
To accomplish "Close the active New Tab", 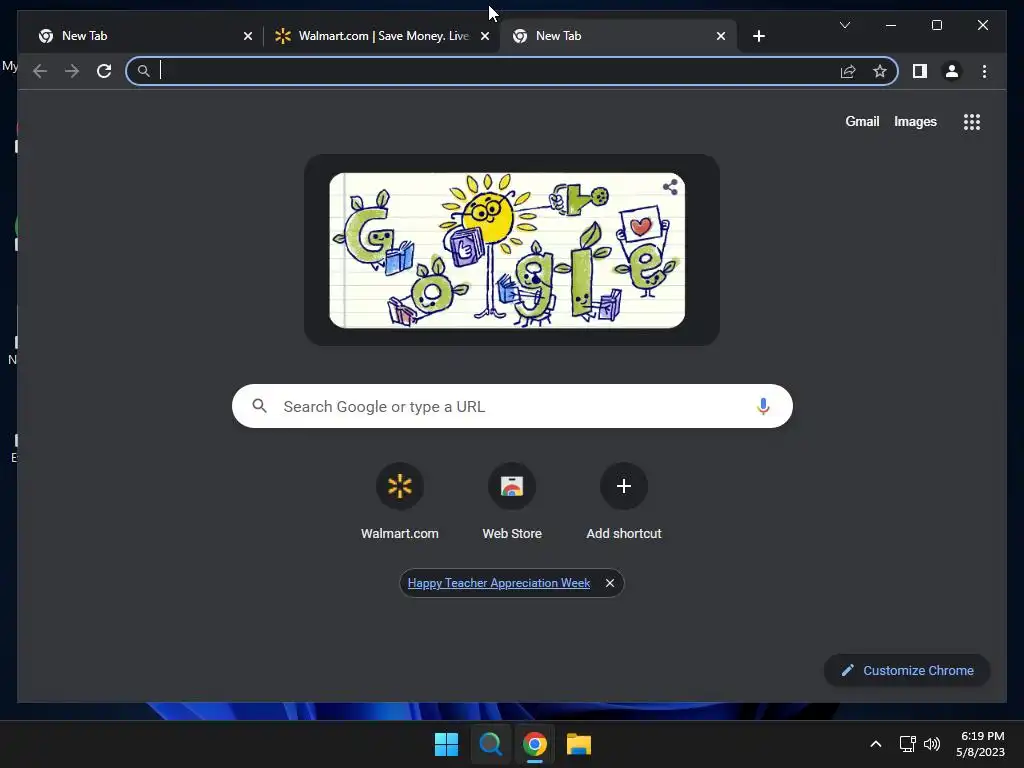I will click(720, 36).
